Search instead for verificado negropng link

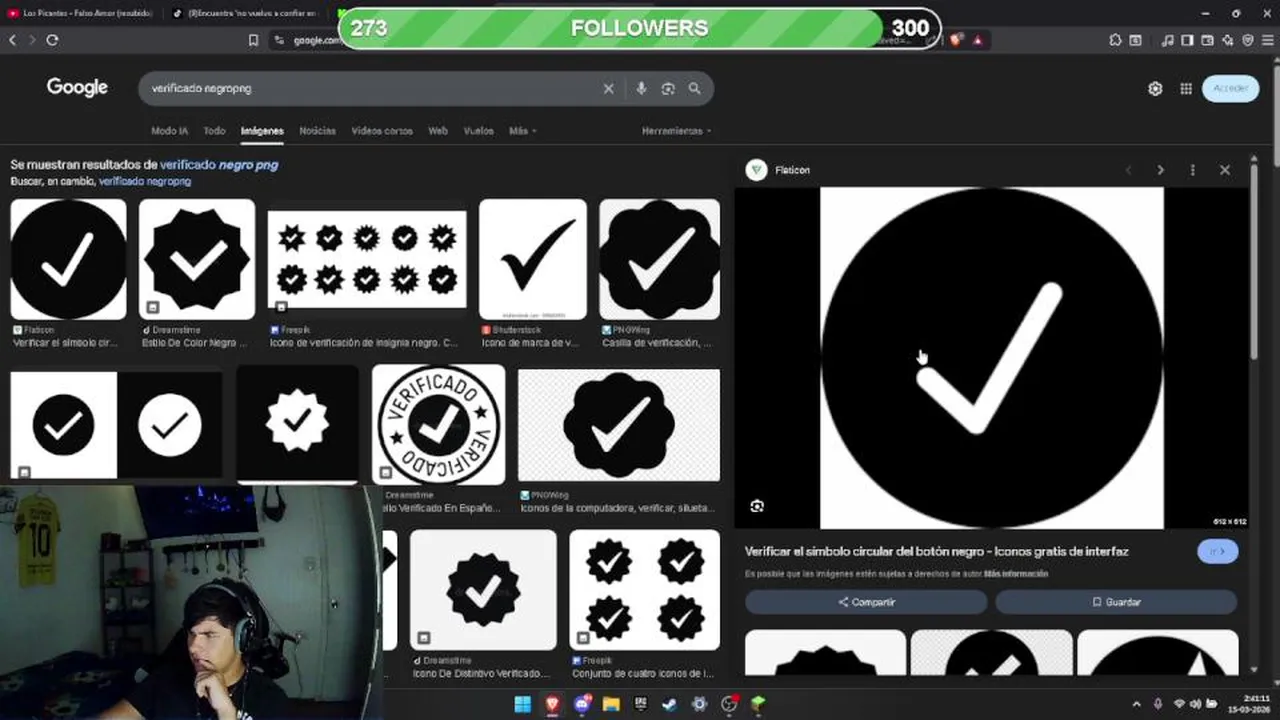coord(145,181)
